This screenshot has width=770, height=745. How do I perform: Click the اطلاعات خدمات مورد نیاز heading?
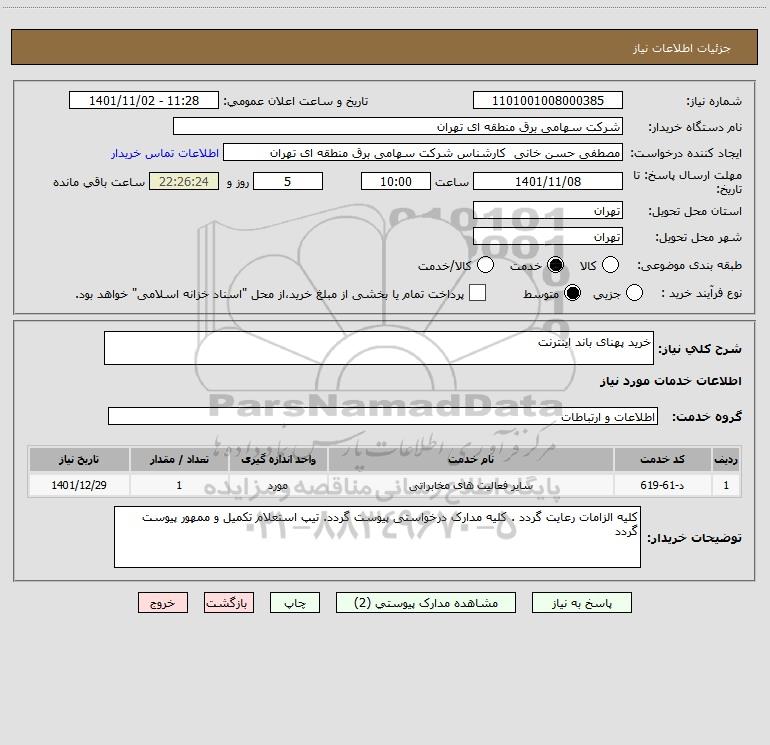[x=670, y=381]
